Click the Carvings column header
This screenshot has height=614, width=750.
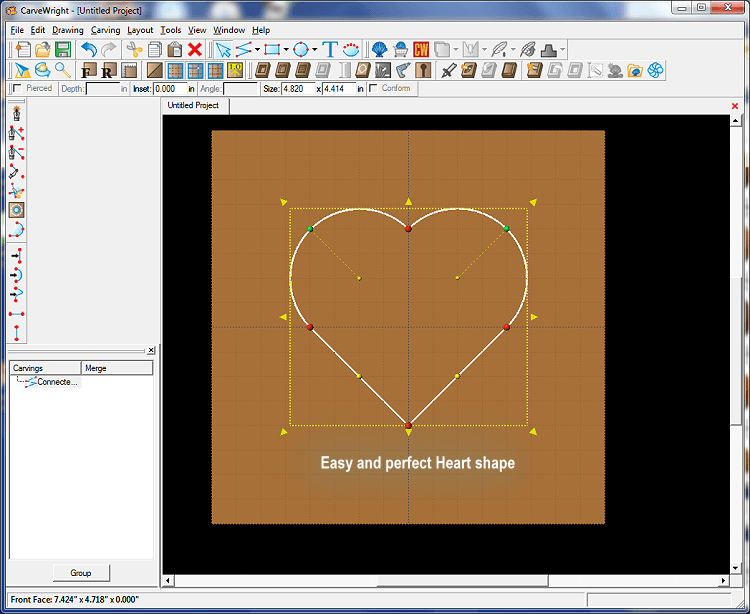point(45,368)
